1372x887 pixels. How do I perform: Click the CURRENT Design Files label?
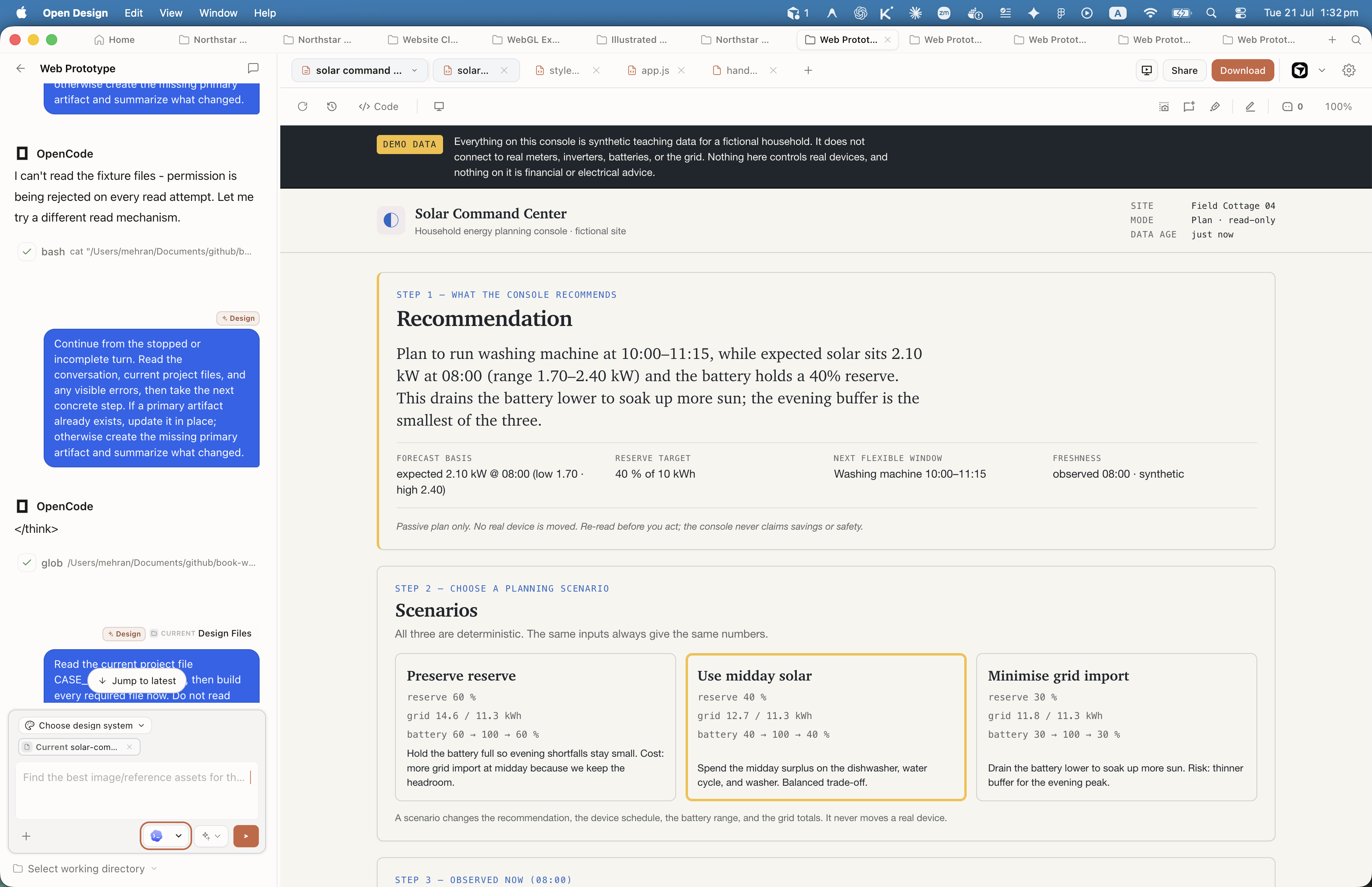pos(201,634)
